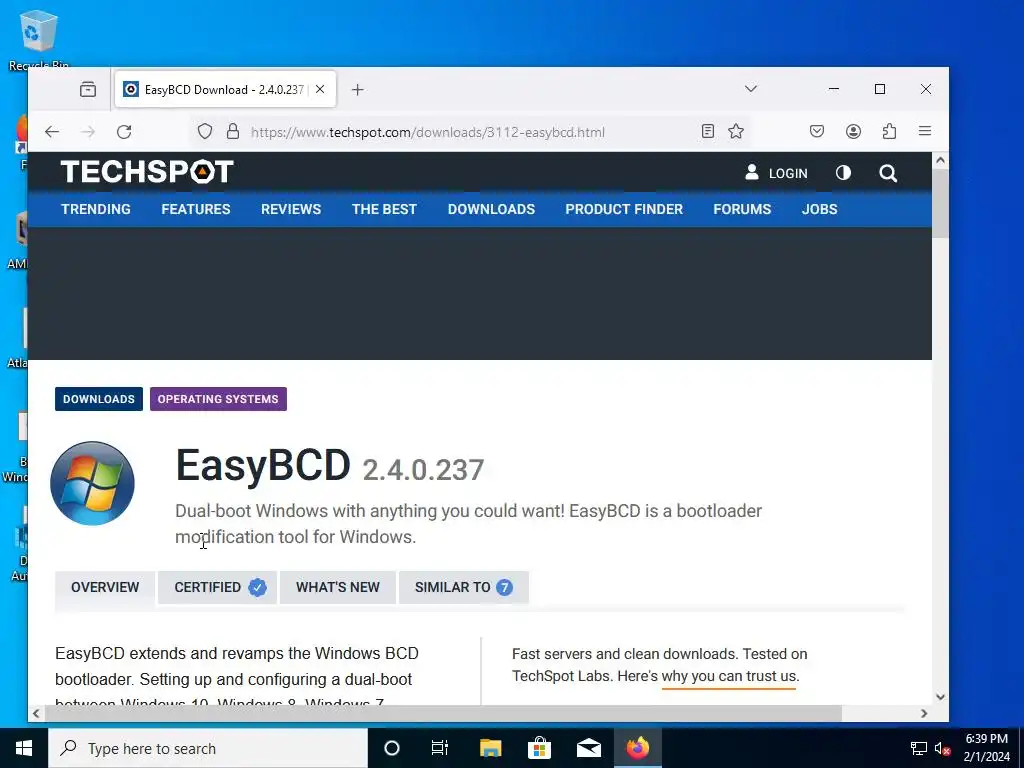Select the OVERVIEW tab
The height and width of the screenshot is (768, 1024).
pos(105,587)
